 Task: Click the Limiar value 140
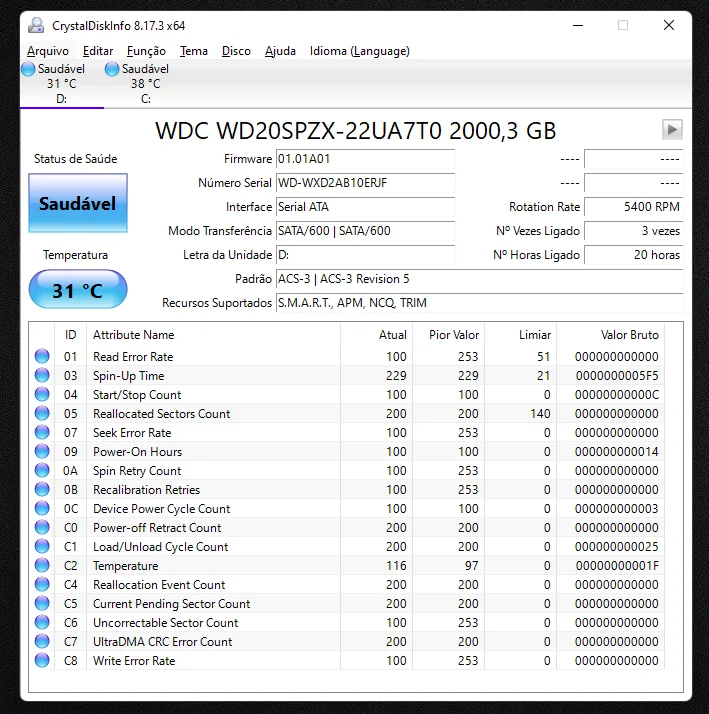(541, 413)
